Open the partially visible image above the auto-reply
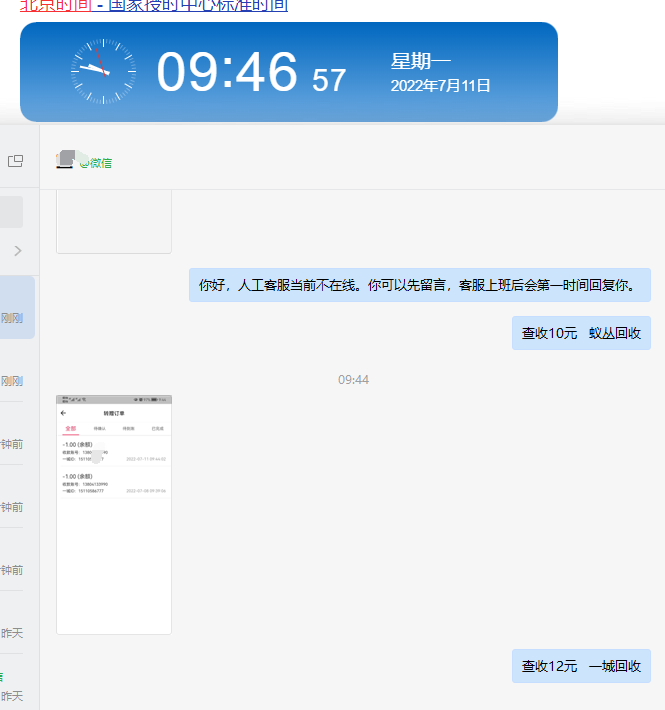This screenshot has width=665, height=710. pos(113,222)
